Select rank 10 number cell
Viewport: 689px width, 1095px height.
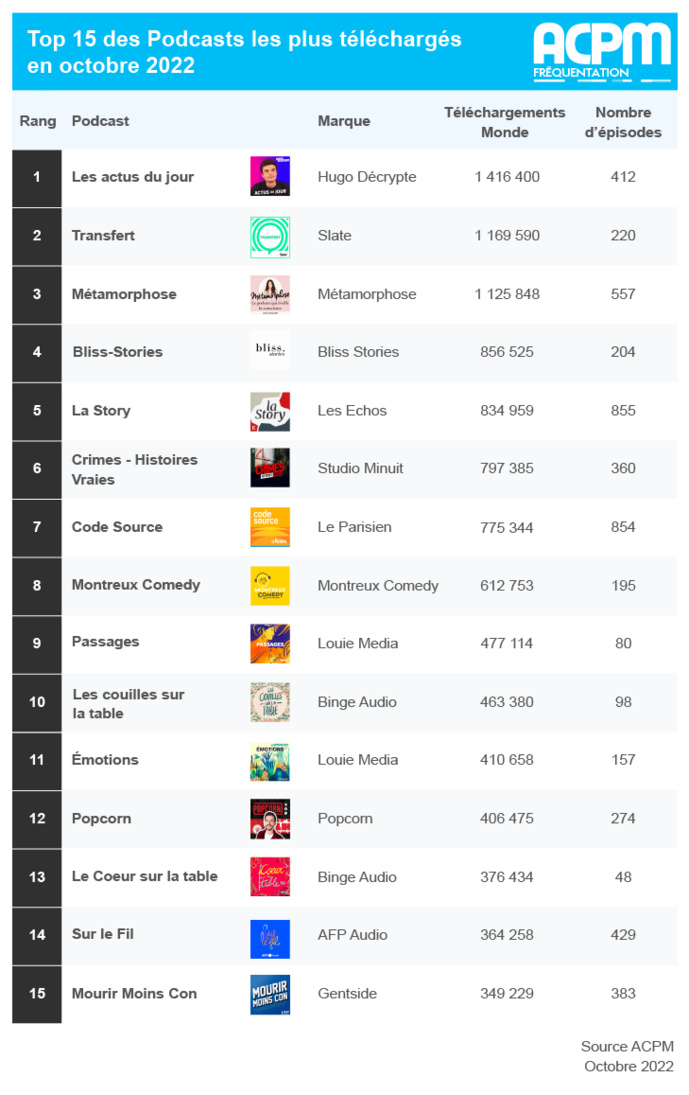[x=37, y=702]
